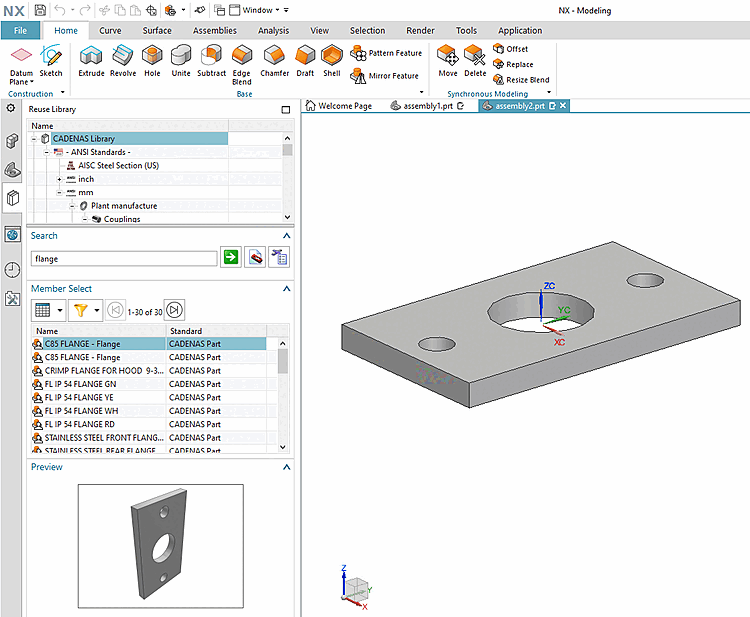
Task: Sort by the Standard column header
Action: click(x=216, y=331)
